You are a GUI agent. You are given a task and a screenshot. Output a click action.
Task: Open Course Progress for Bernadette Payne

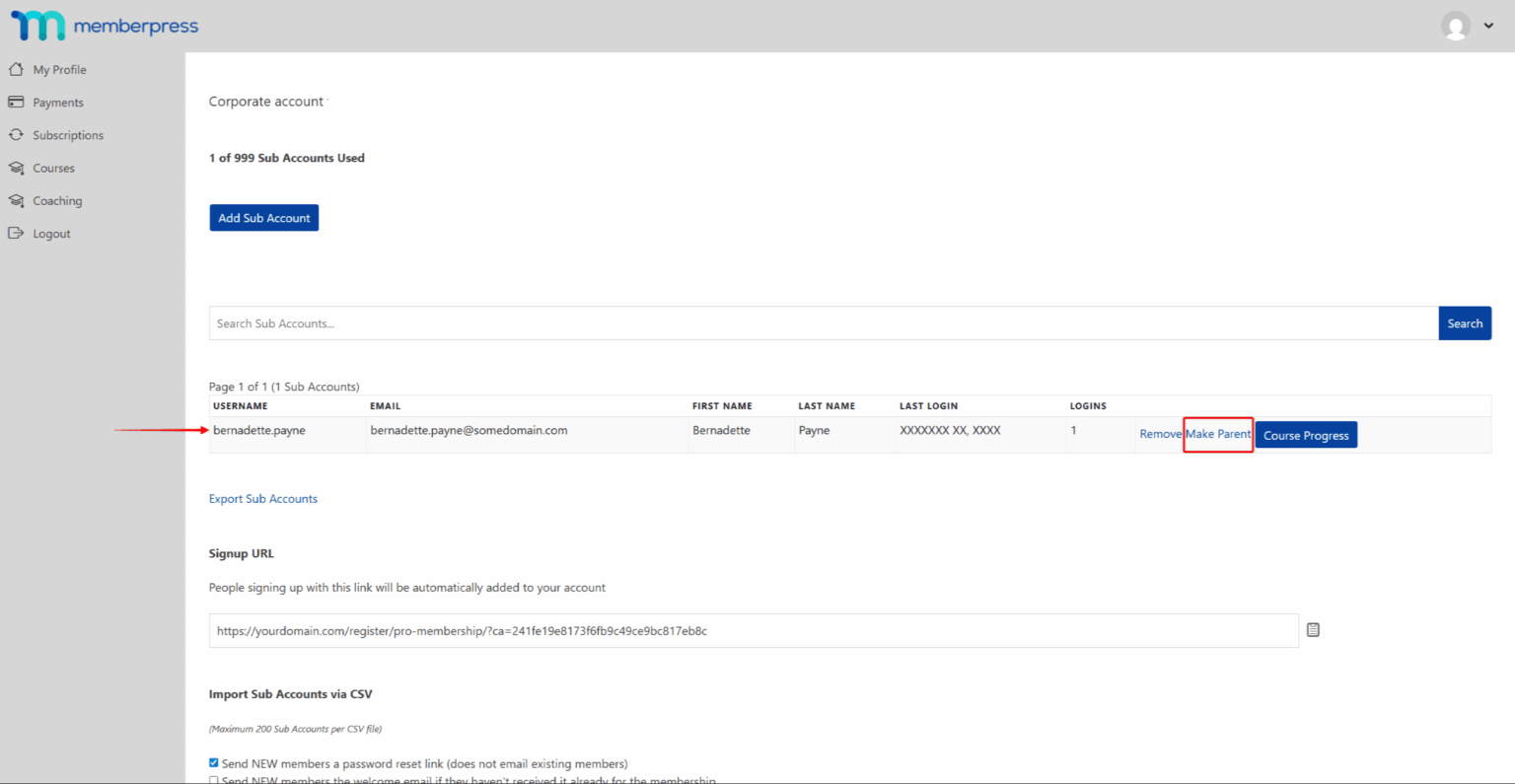point(1306,434)
